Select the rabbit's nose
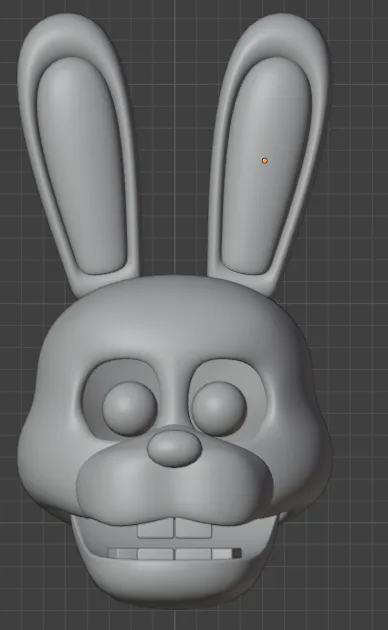The width and height of the screenshot is (388, 630). coord(174,448)
